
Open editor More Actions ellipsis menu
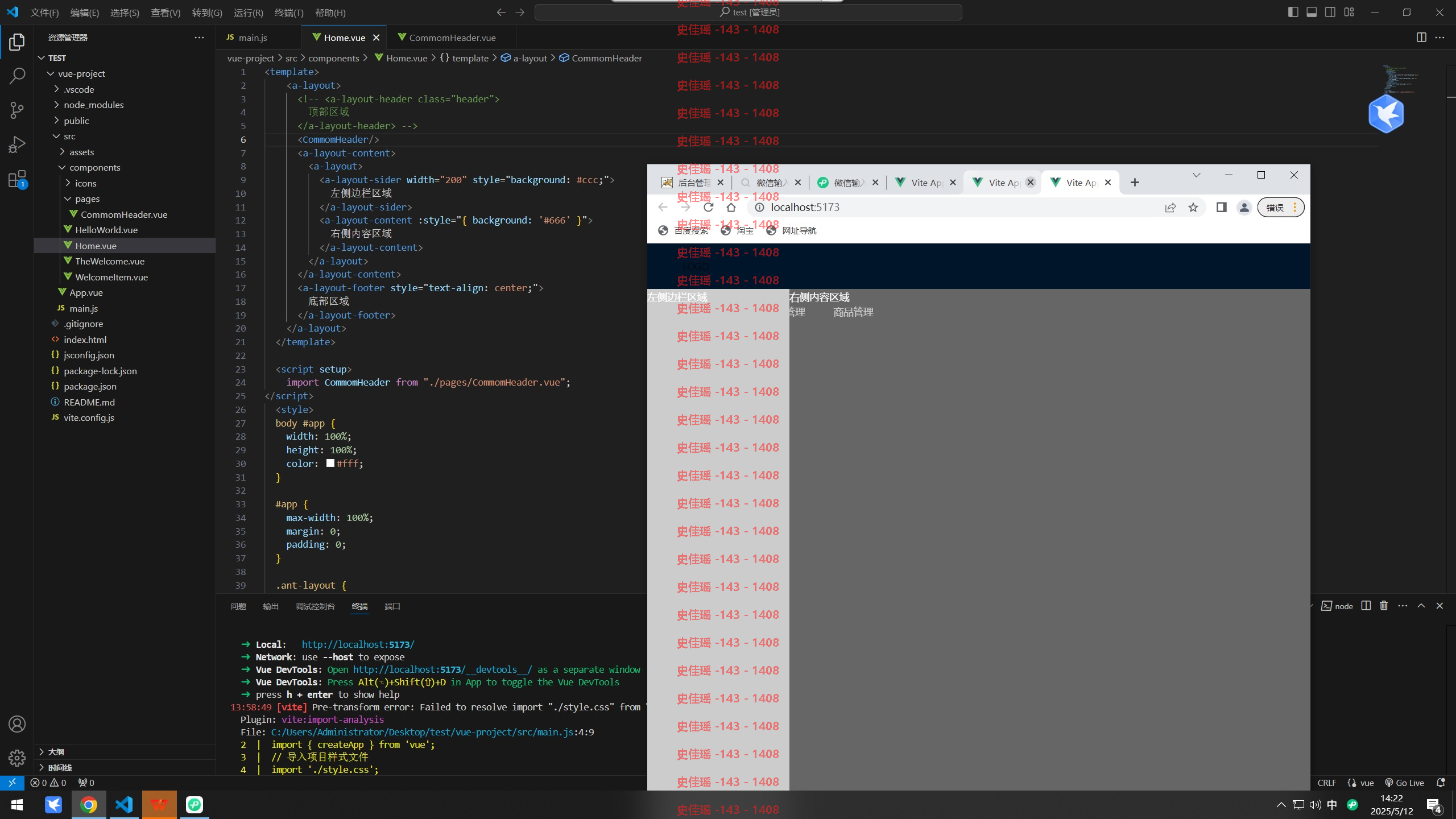click(1440, 38)
